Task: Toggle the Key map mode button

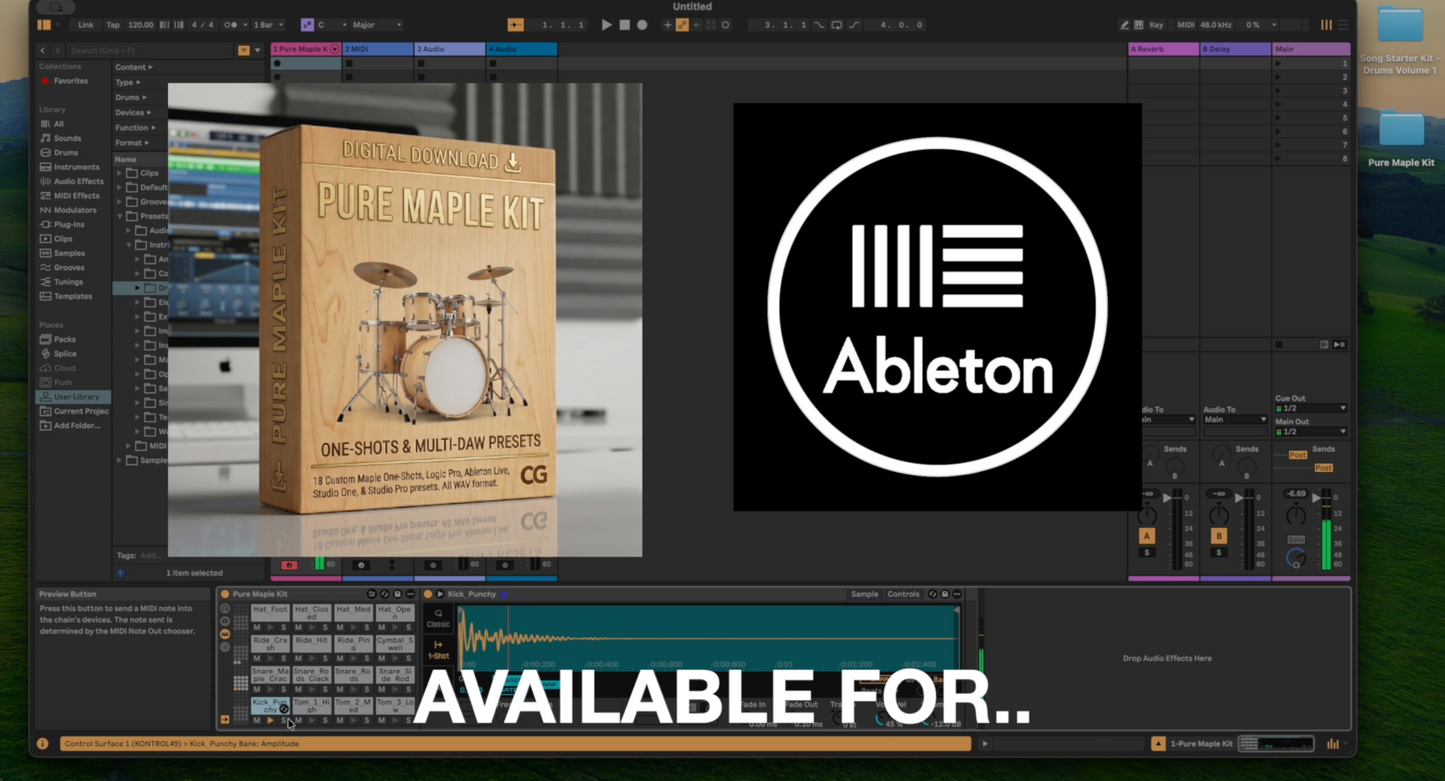Action: tap(1156, 25)
